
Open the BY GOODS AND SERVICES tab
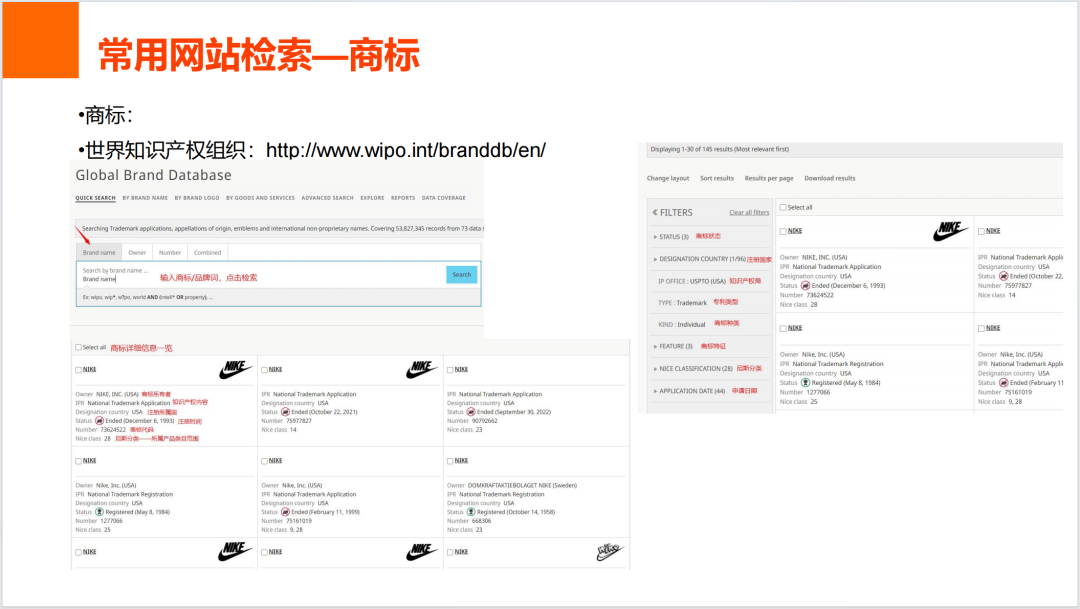click(x=260, y=198)
